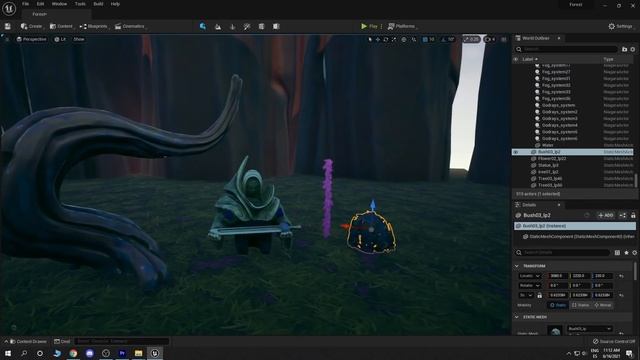Switch to Landscape mode icon
The height and width of the screenshot is (360, 640).
click(x=218, y=26)
